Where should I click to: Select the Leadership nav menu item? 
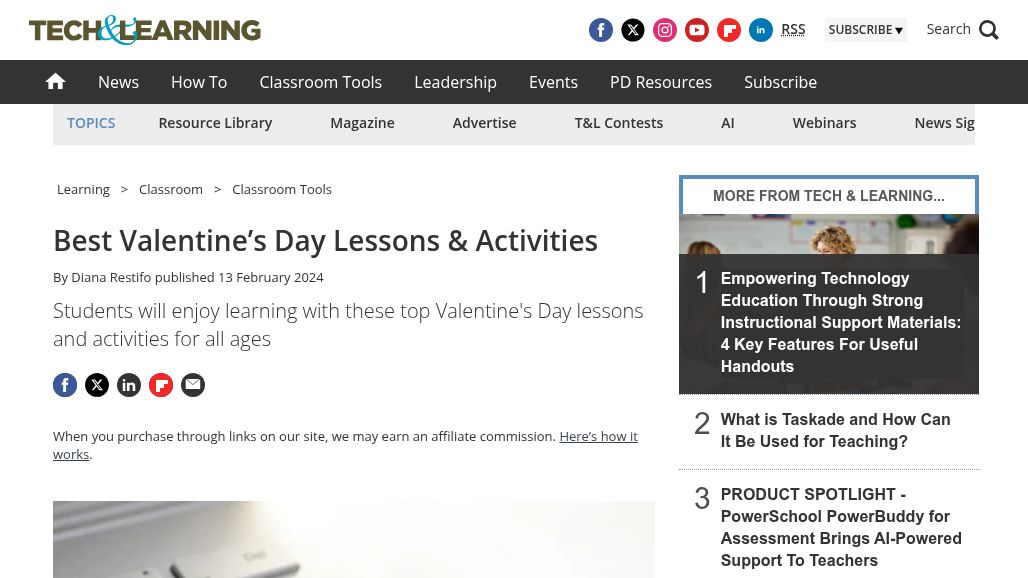pos(455,82)
